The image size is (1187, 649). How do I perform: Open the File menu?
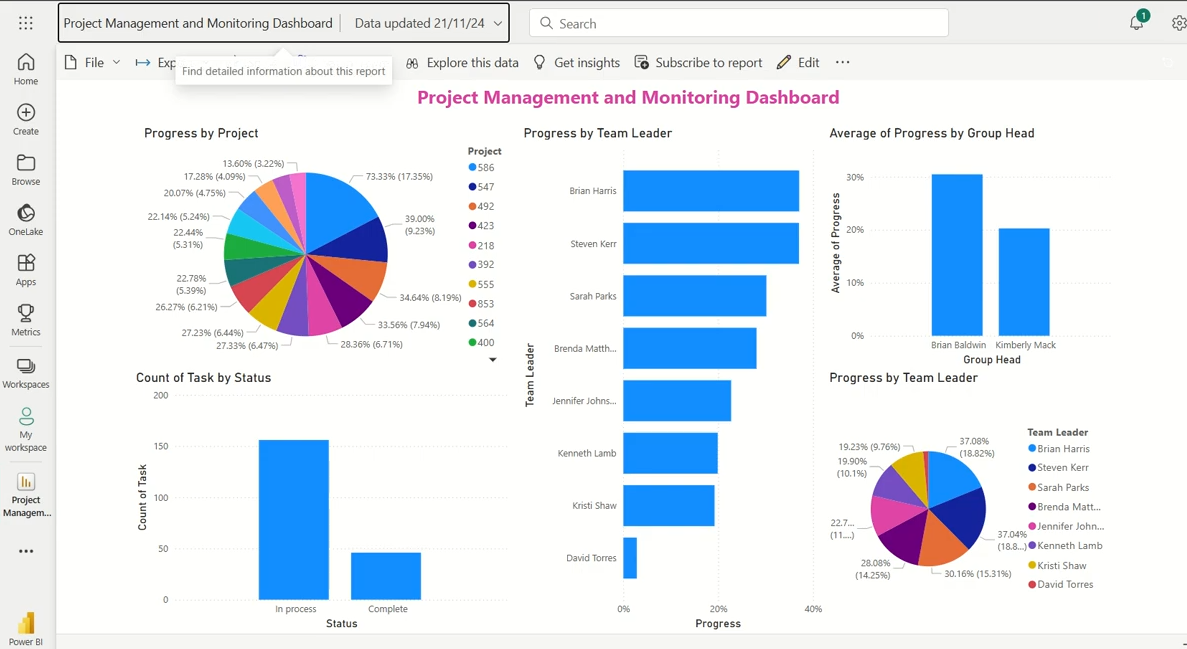(x=93, y=63)
